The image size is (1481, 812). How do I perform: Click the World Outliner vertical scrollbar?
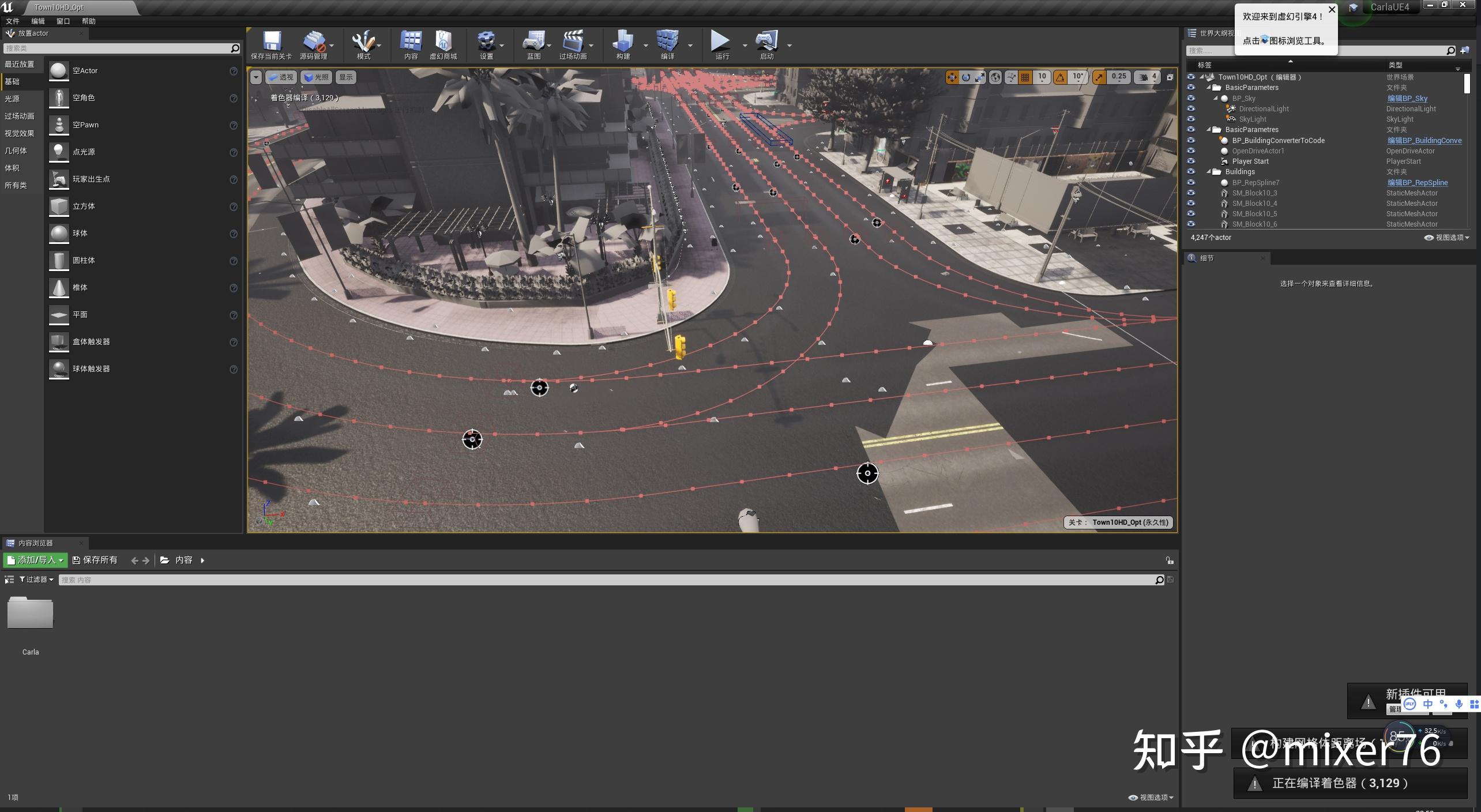click(1467, 84)
